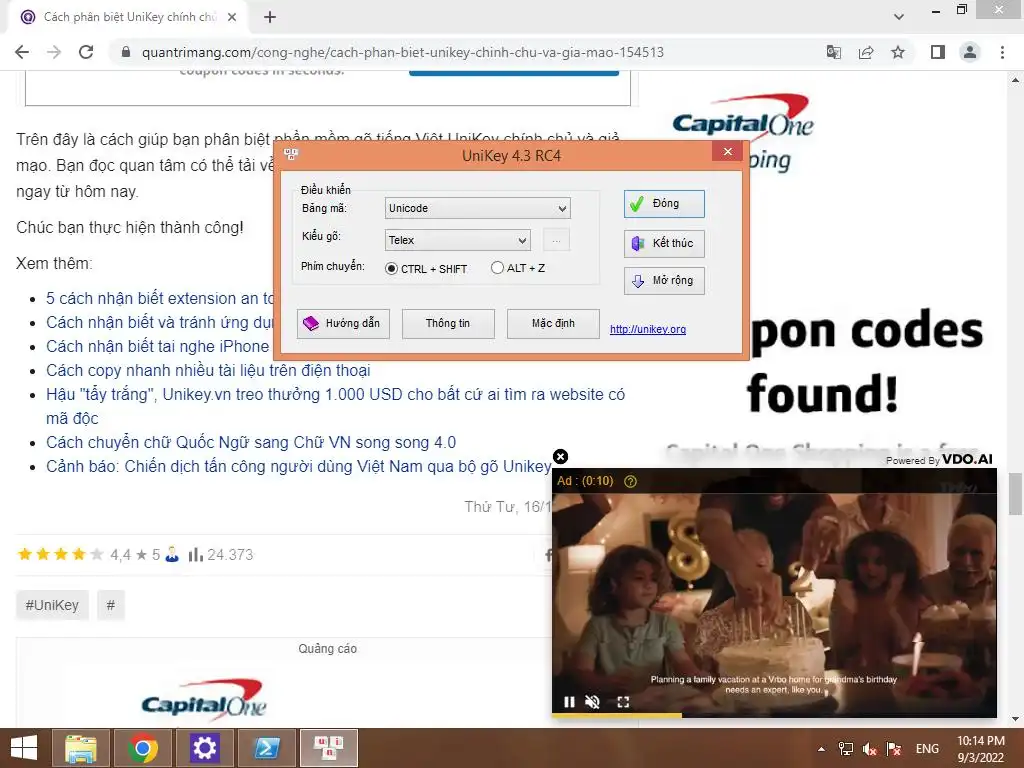Click the ellipsis button beside Telex
Image resolution: width=1024 pixels, height=768 pixels.
click(556, 240)
